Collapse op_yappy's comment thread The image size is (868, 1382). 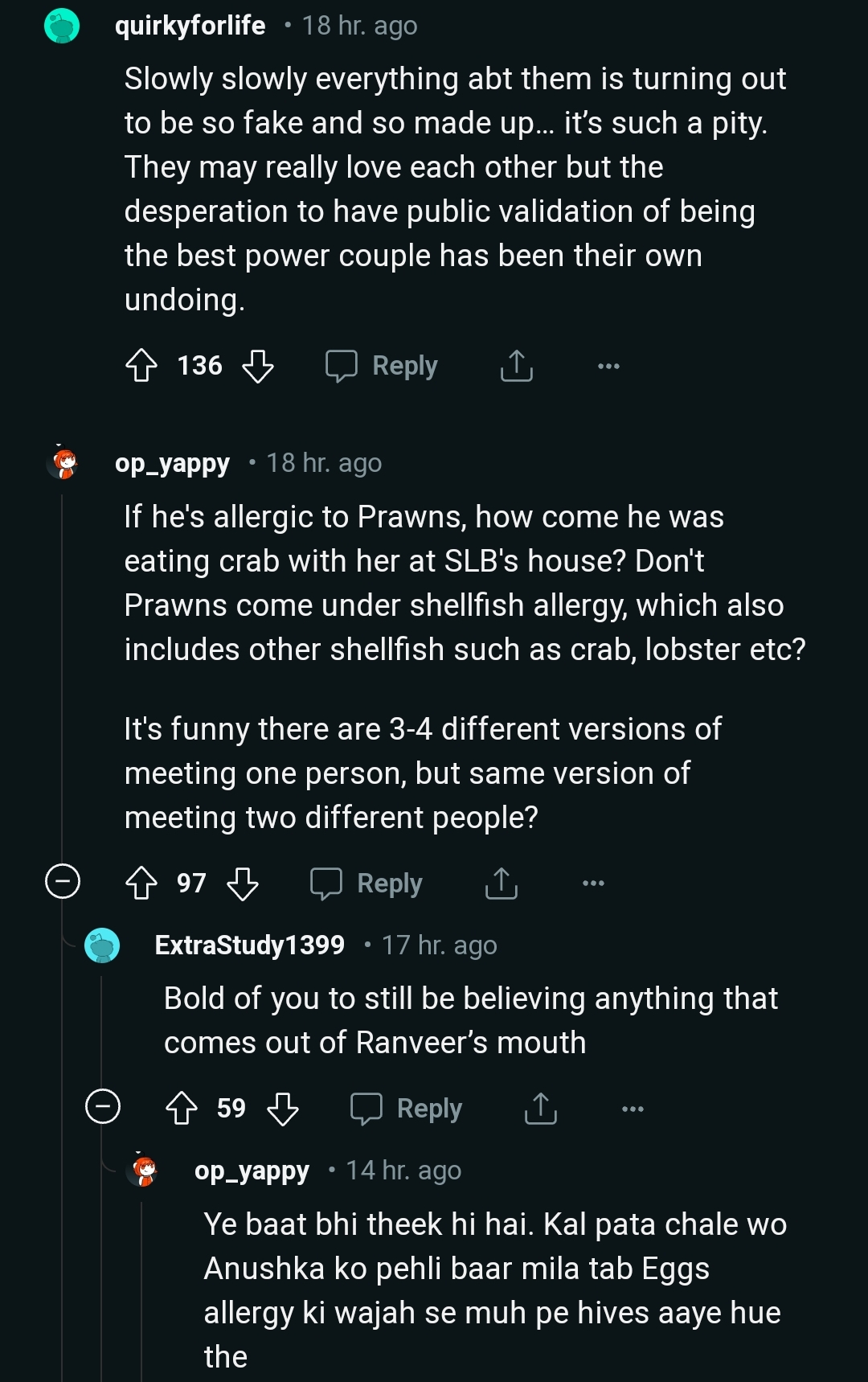(63, 881)
